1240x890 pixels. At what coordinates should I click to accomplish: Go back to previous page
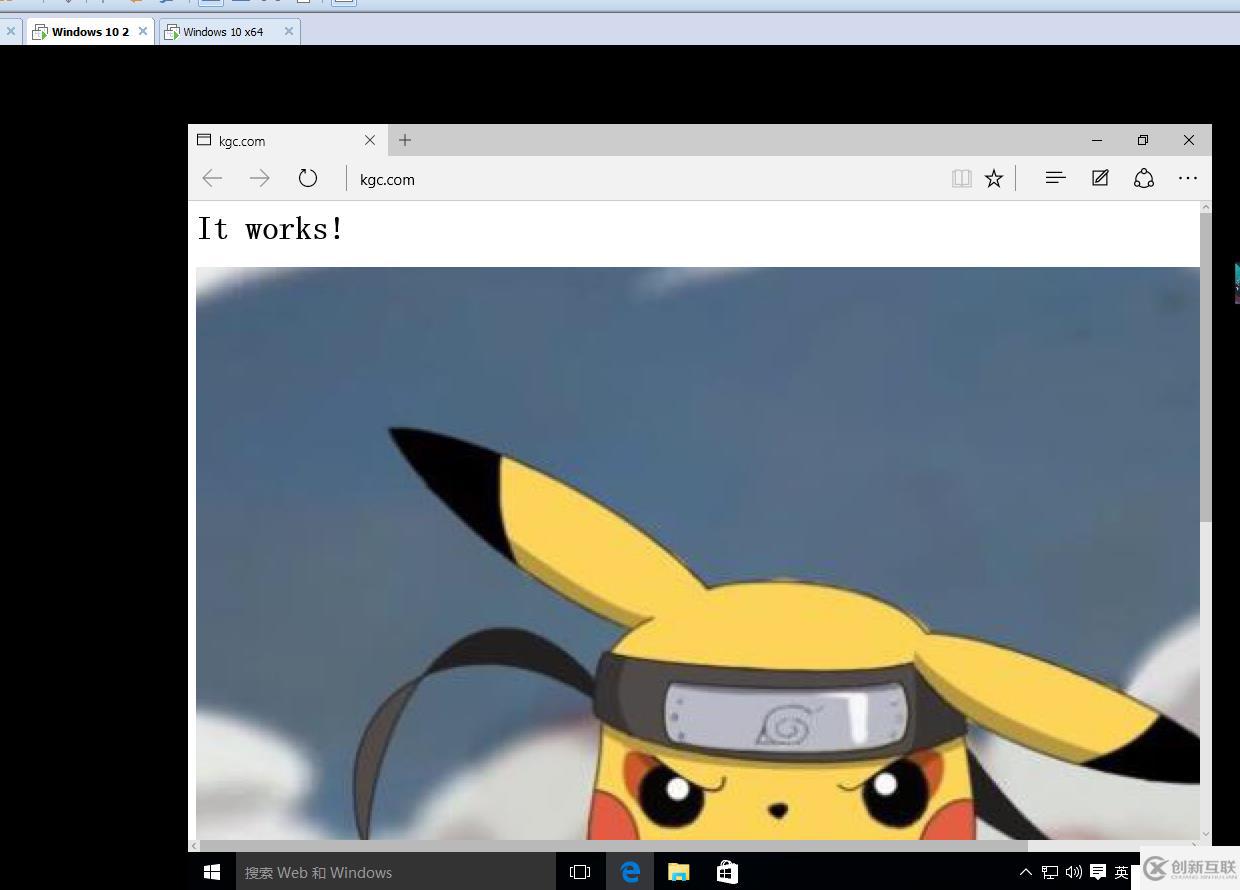[212, 178]
